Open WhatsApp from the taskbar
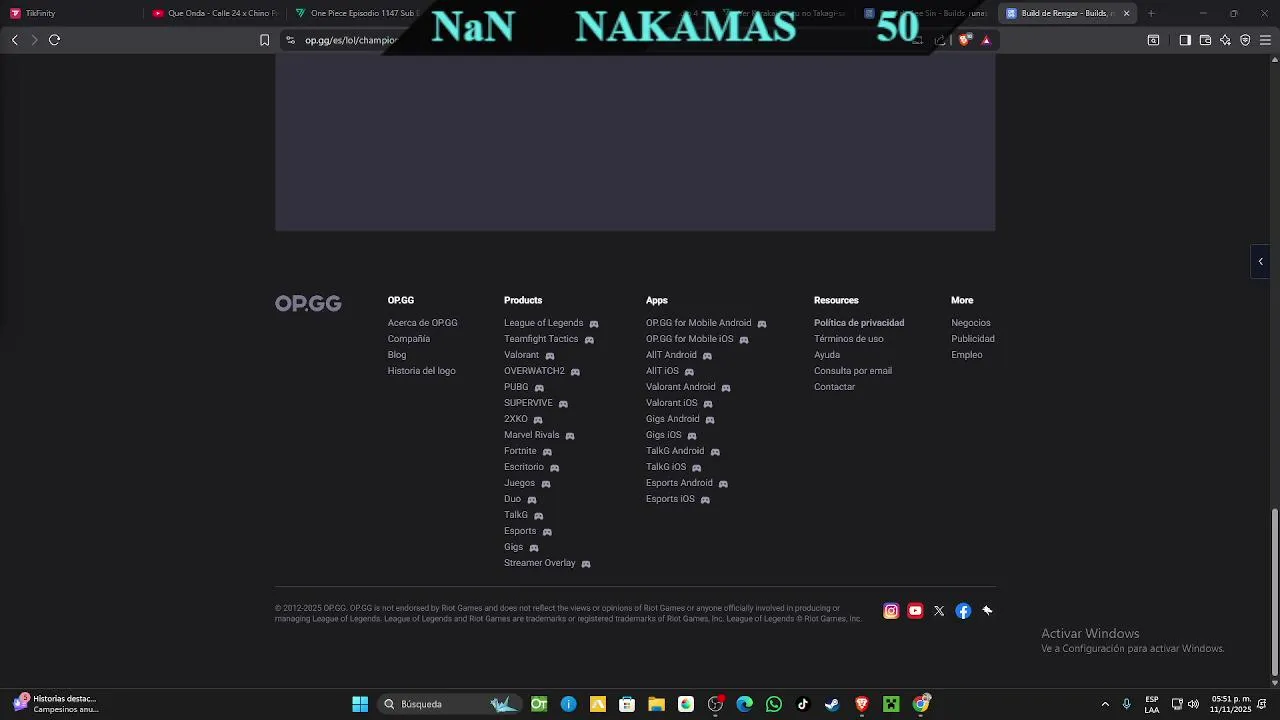Screen dimensions: 1280x720 773,704
